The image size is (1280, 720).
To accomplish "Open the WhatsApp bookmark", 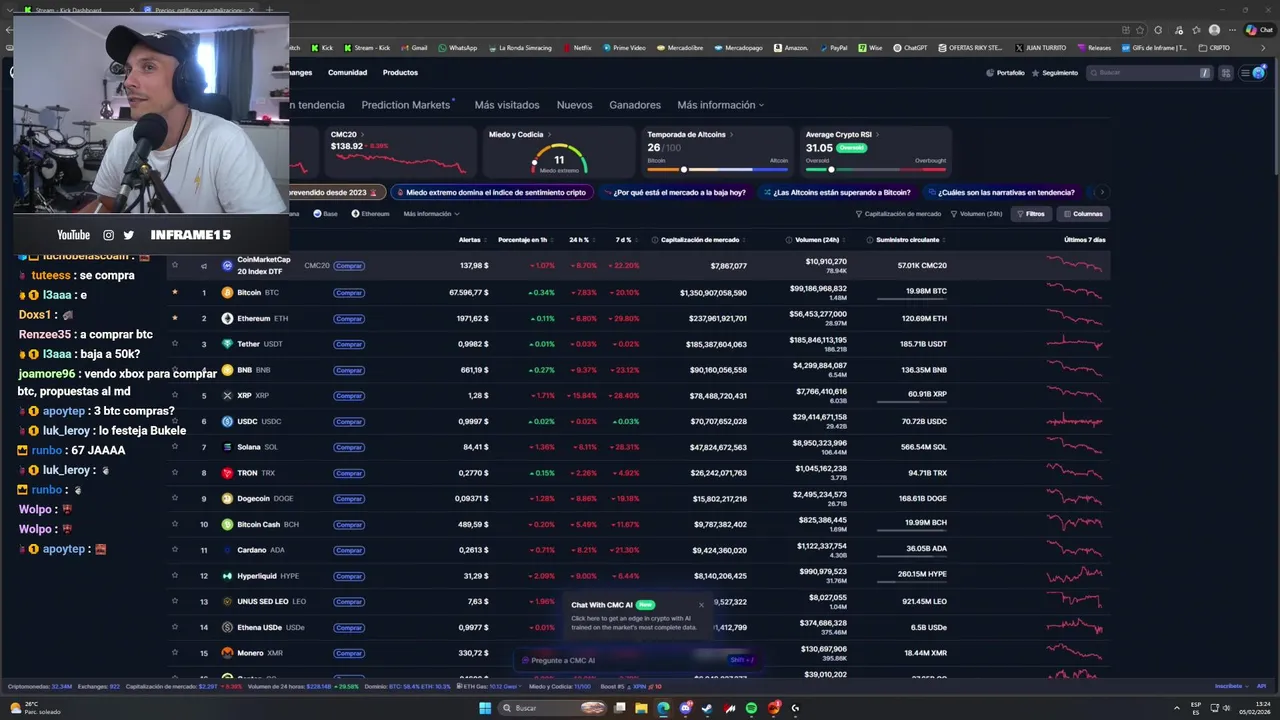I will 458,48.
